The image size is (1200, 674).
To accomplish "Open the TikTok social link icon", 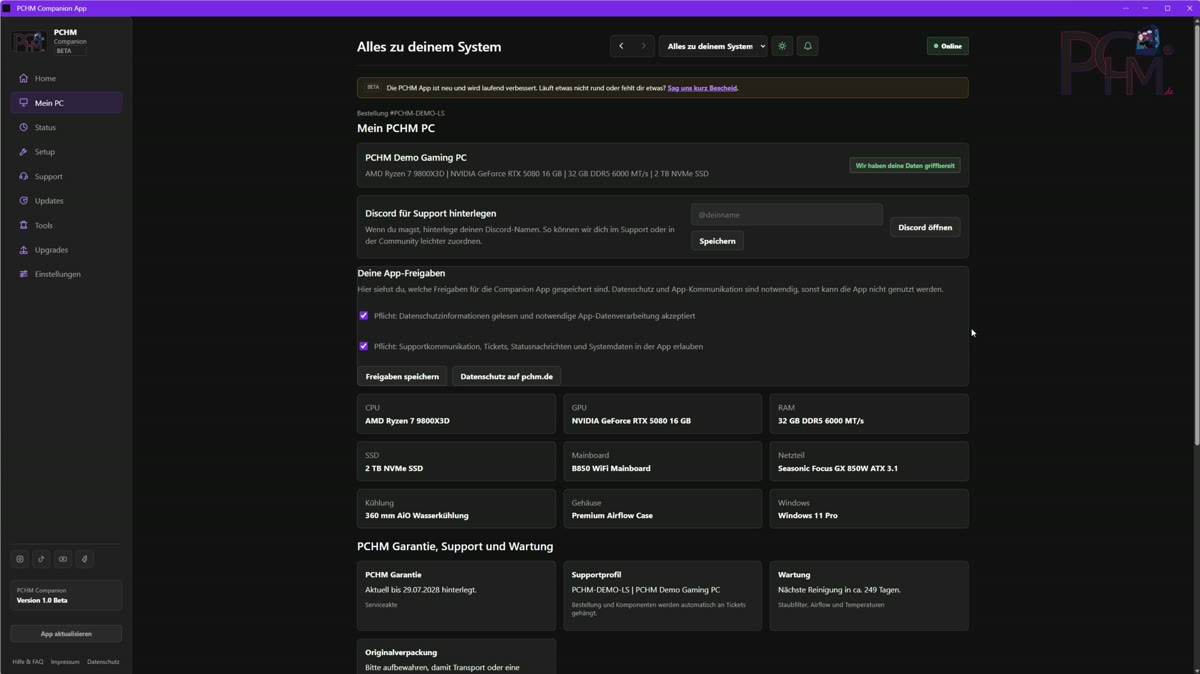I will (41, 559).
